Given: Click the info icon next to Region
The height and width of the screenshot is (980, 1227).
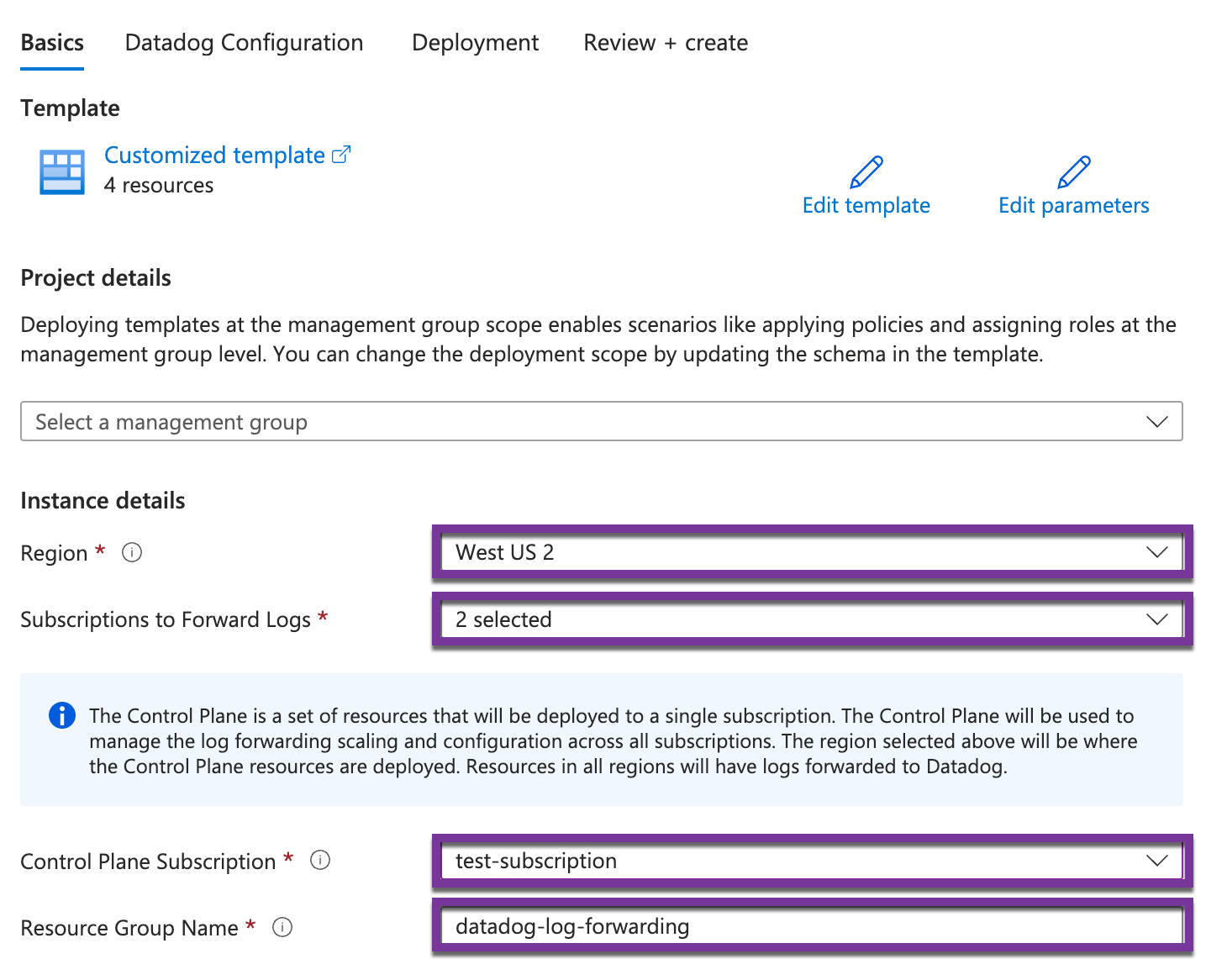Looking at the screenshot, I should (x=132, y=552).
